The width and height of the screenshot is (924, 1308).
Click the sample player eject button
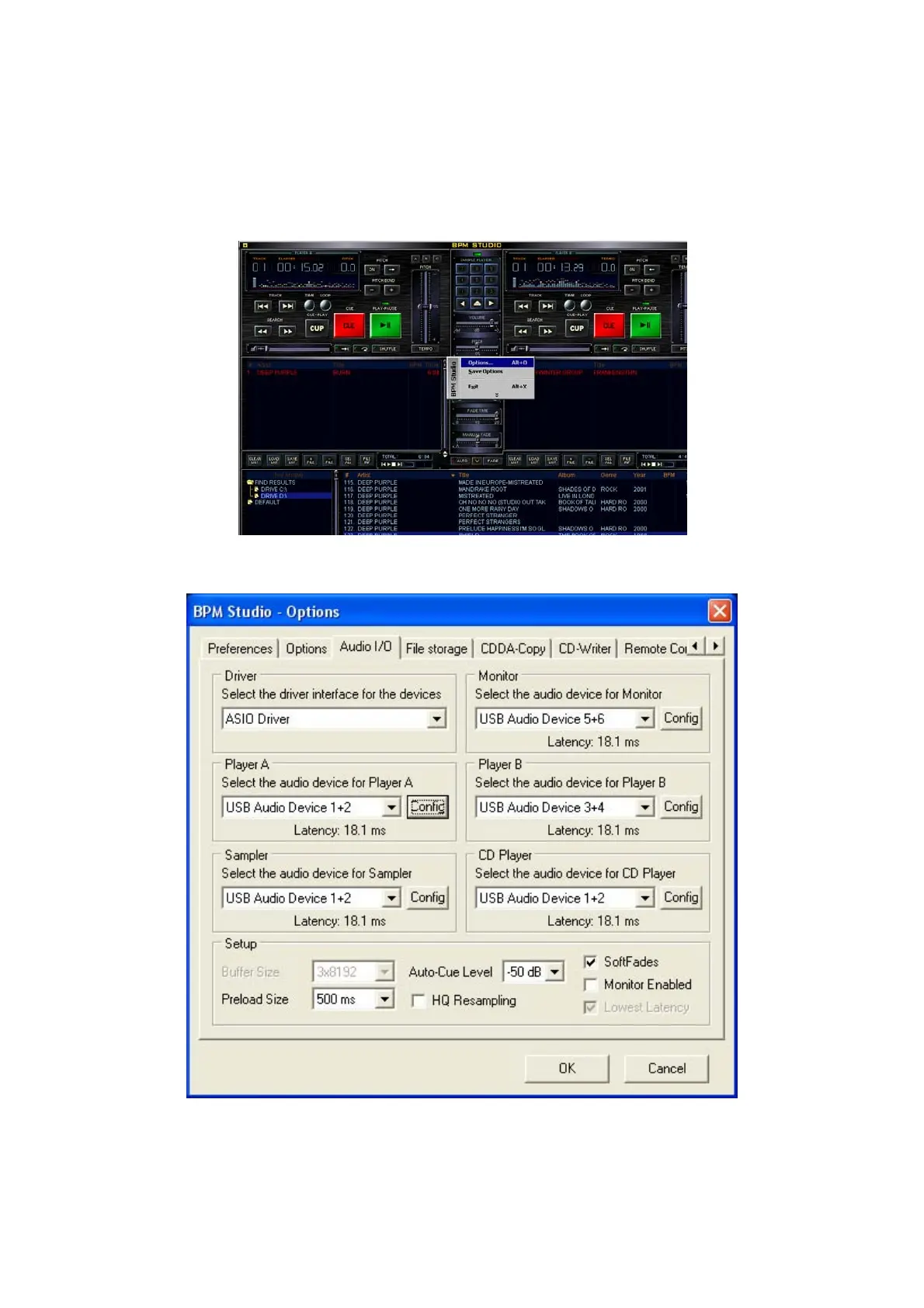click(x=477, y=303)
